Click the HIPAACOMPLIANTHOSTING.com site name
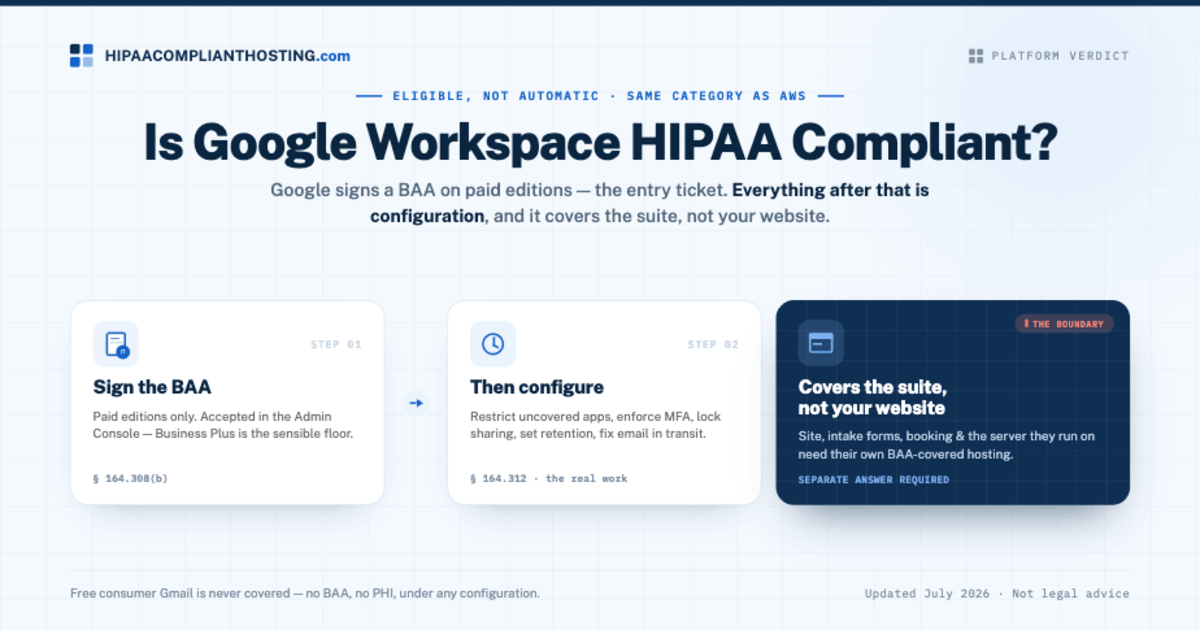Viewport: 1200px width, 630px height. (228, 56)
